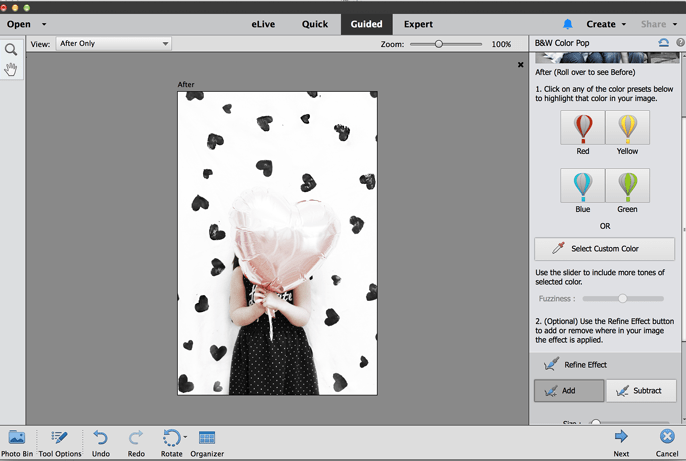The width and height of the screenshot is (686, 461).
Task: Expand the View mode dropdown
Action: [x=113, y=44]
